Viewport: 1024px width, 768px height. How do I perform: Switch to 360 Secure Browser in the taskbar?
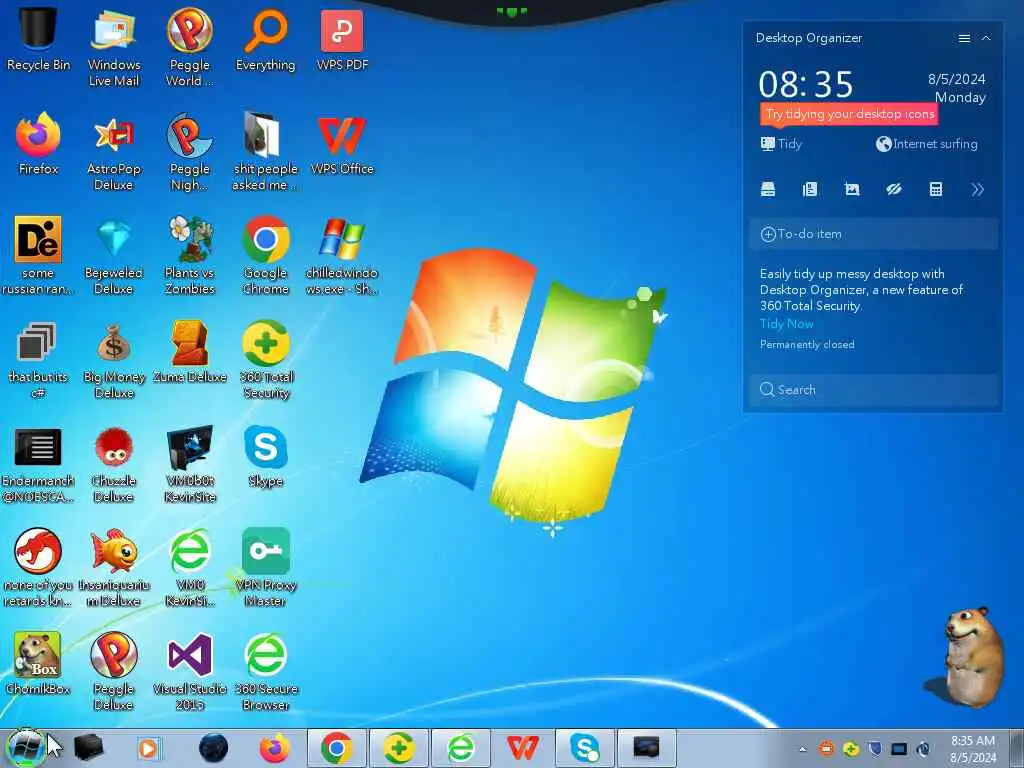(x=460, y=748)
